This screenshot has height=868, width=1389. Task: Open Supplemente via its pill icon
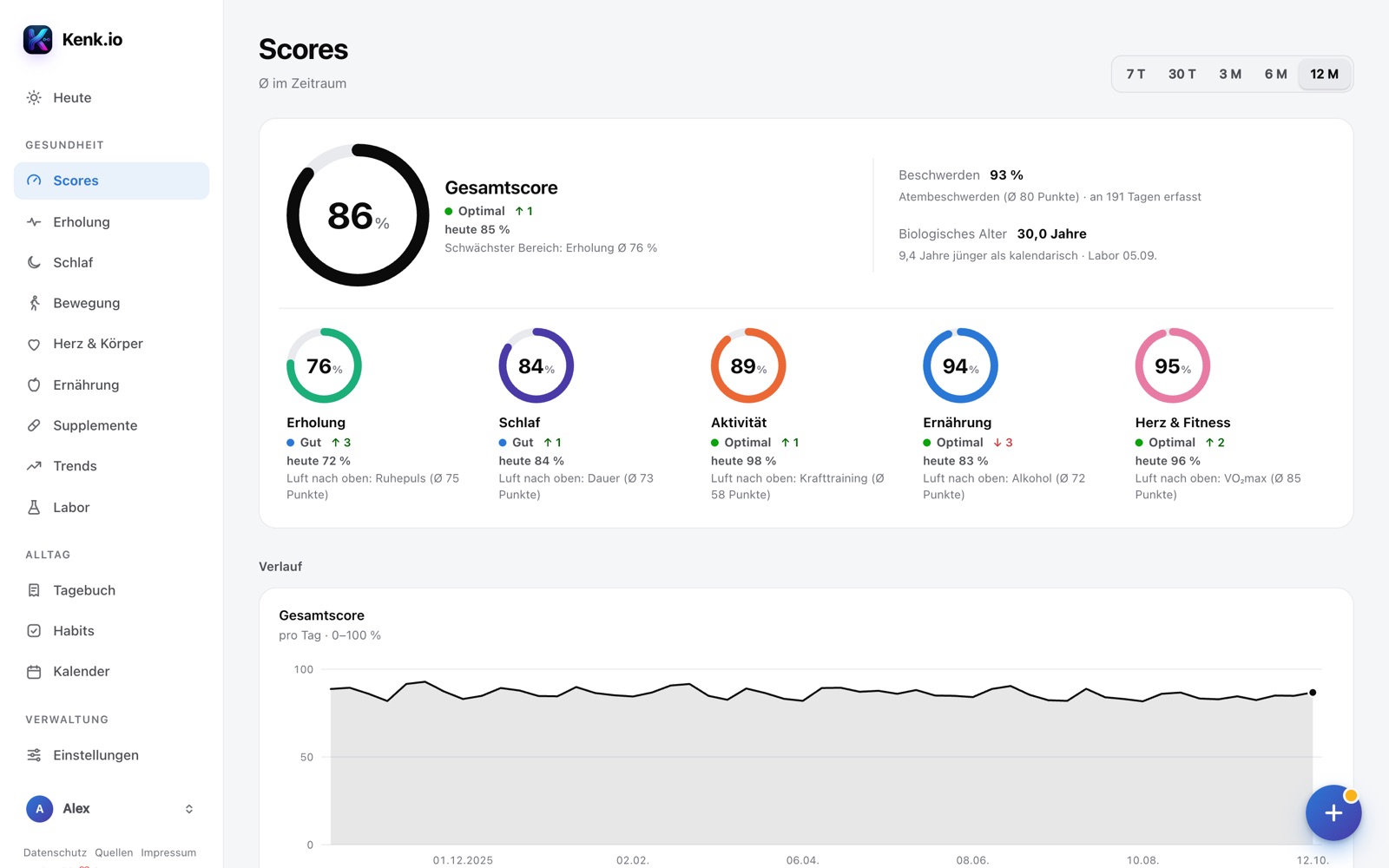[x=34, y=425]
